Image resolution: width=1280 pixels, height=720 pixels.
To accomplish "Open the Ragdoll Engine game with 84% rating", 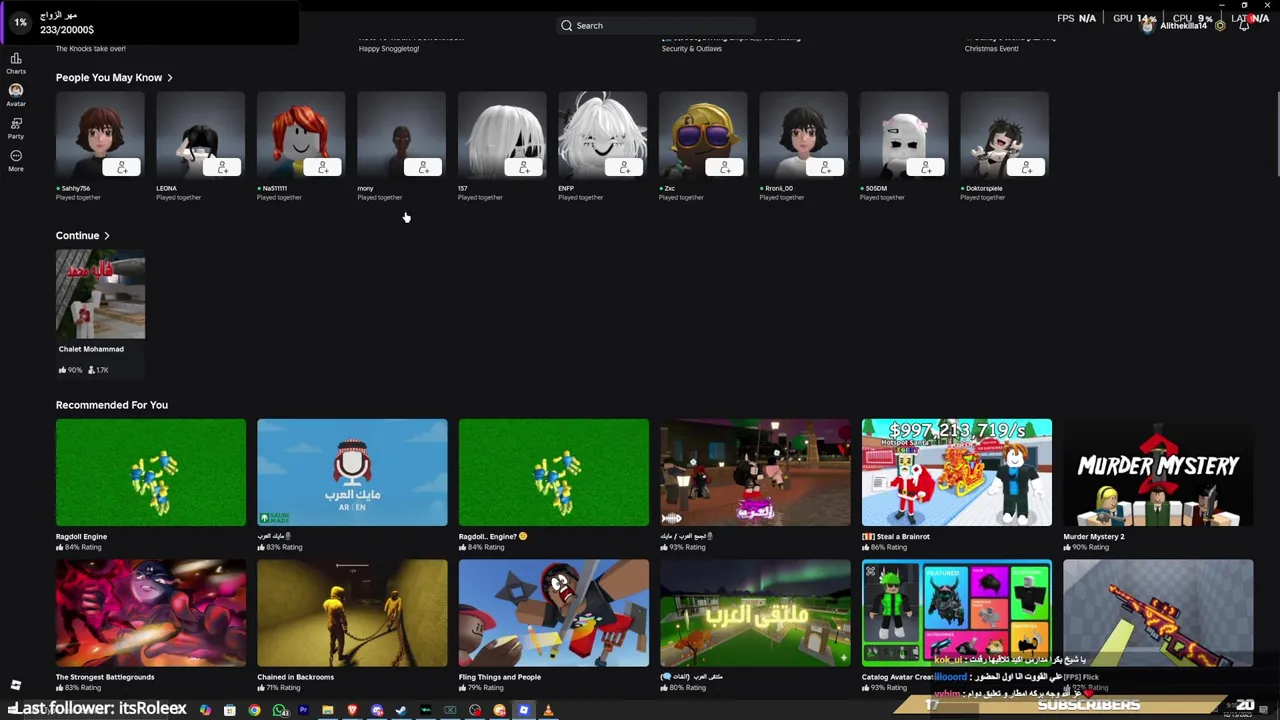I will pos(151,472).
